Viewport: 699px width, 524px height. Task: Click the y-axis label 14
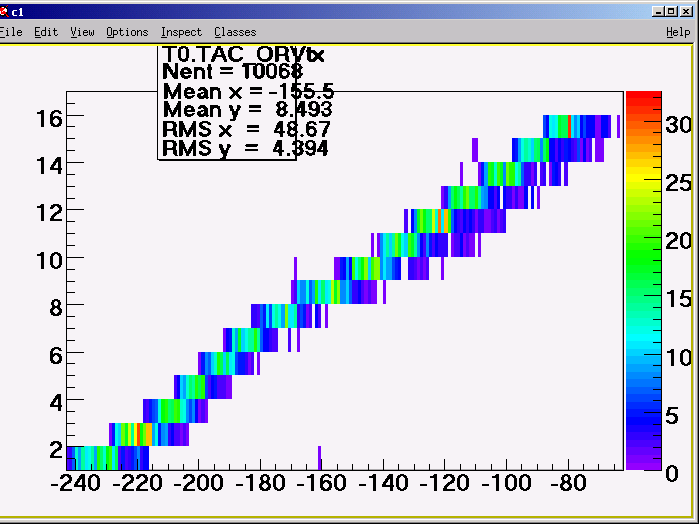pos(49,166)
